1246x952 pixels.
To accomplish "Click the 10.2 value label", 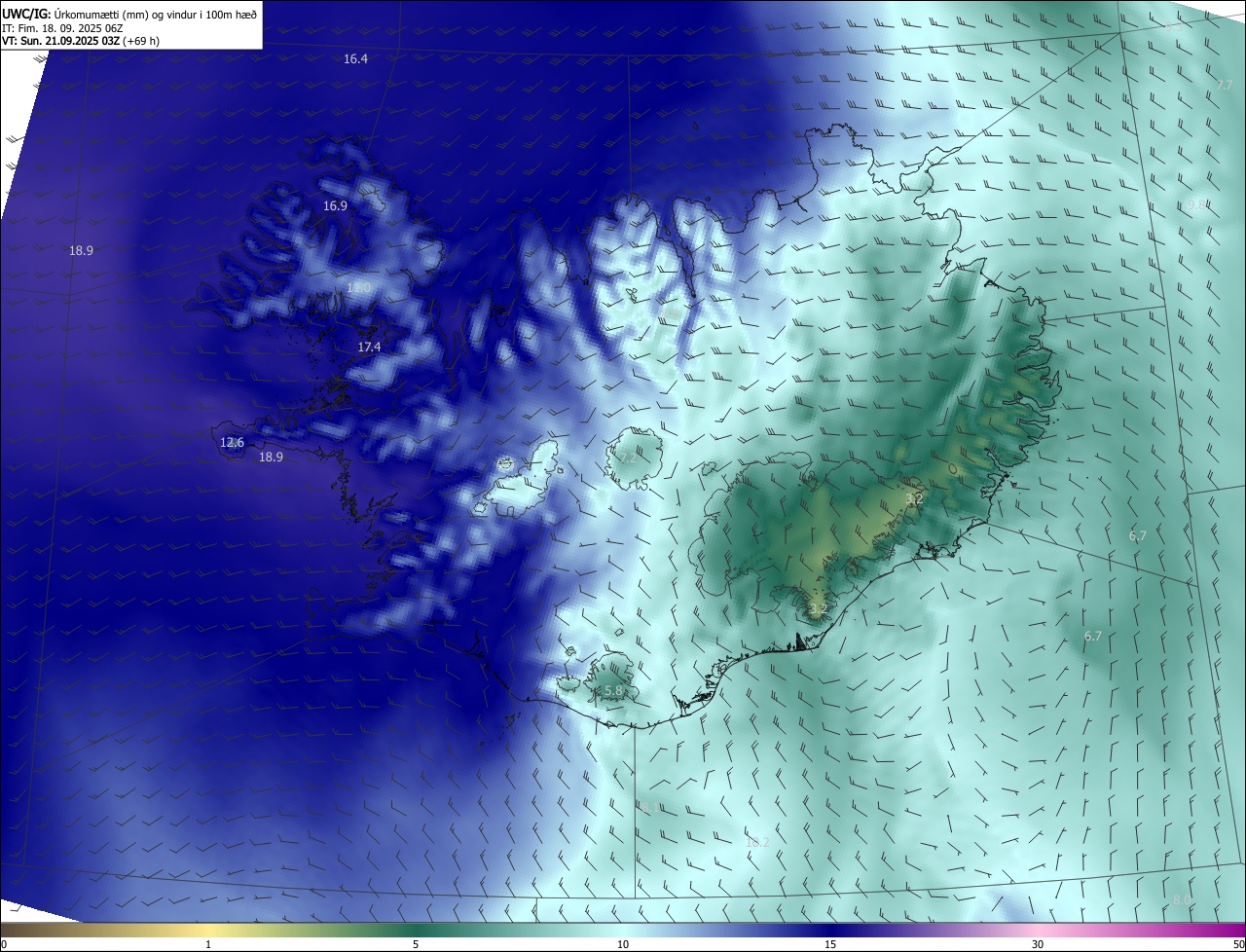I will pyautogui.click(x=757, y=842).
